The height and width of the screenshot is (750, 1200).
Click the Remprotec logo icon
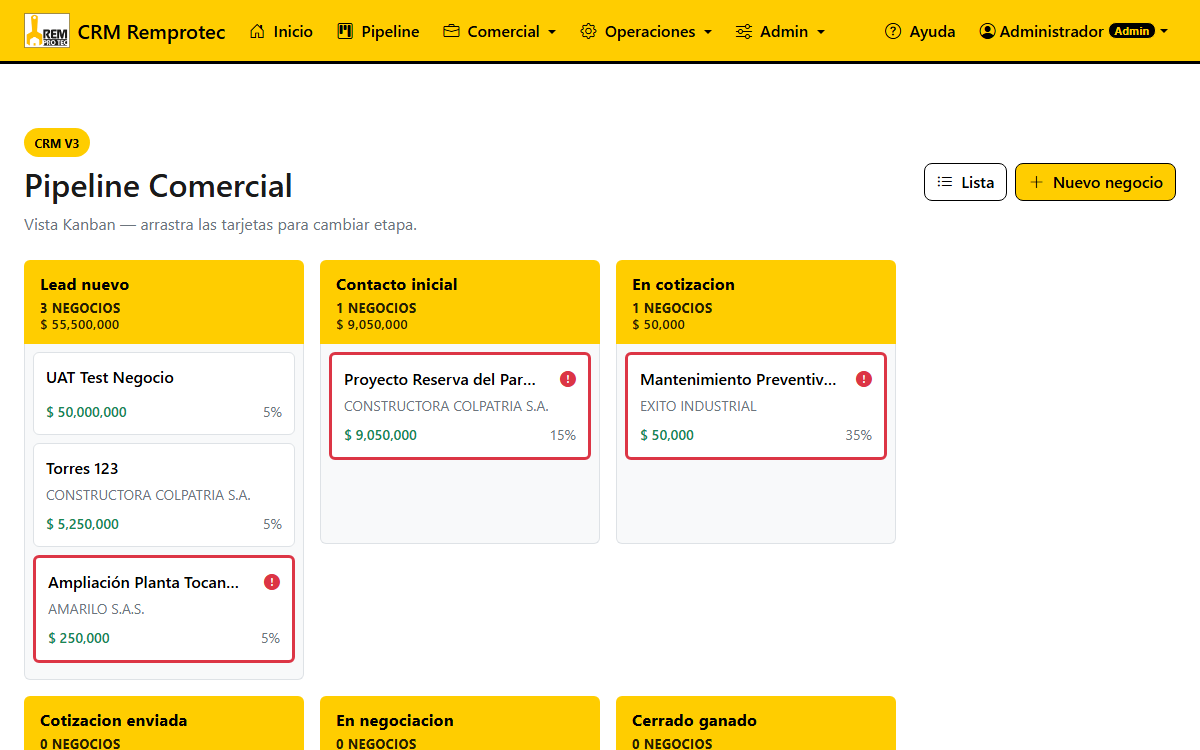(x=47, y=31)
